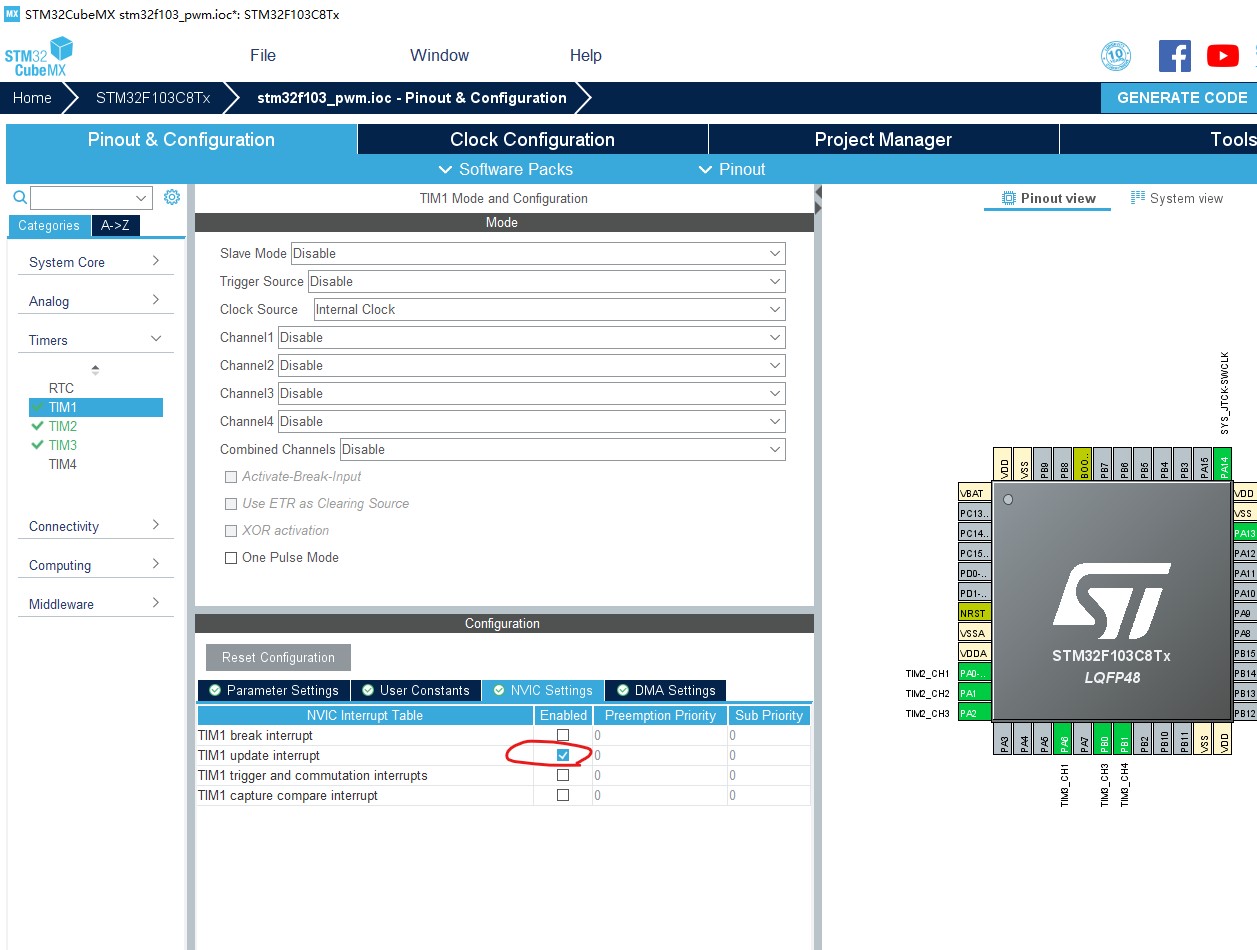Viewport: 1257px width, 950px height.
Task: Expand the Connectivity category
Action: tap(95, 525)
